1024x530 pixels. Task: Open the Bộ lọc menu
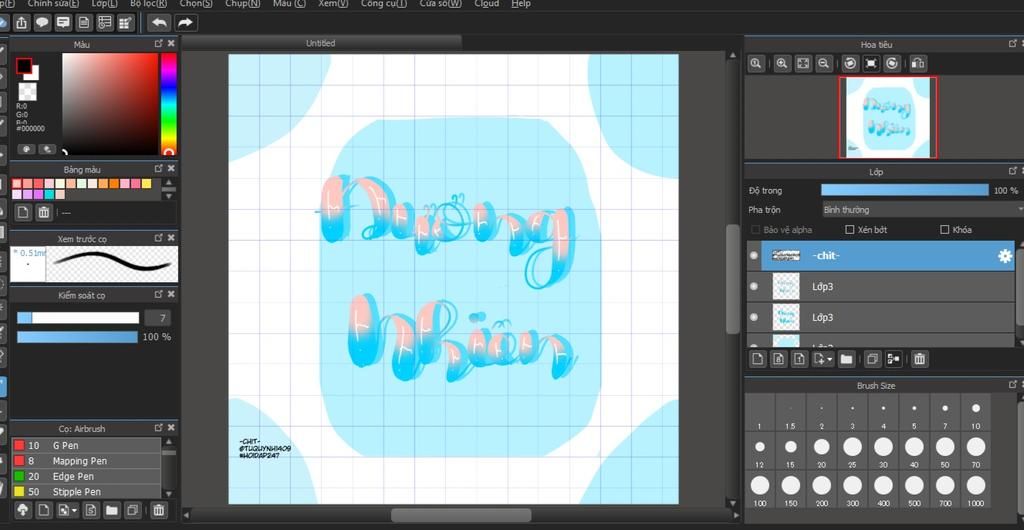[148, 4]
